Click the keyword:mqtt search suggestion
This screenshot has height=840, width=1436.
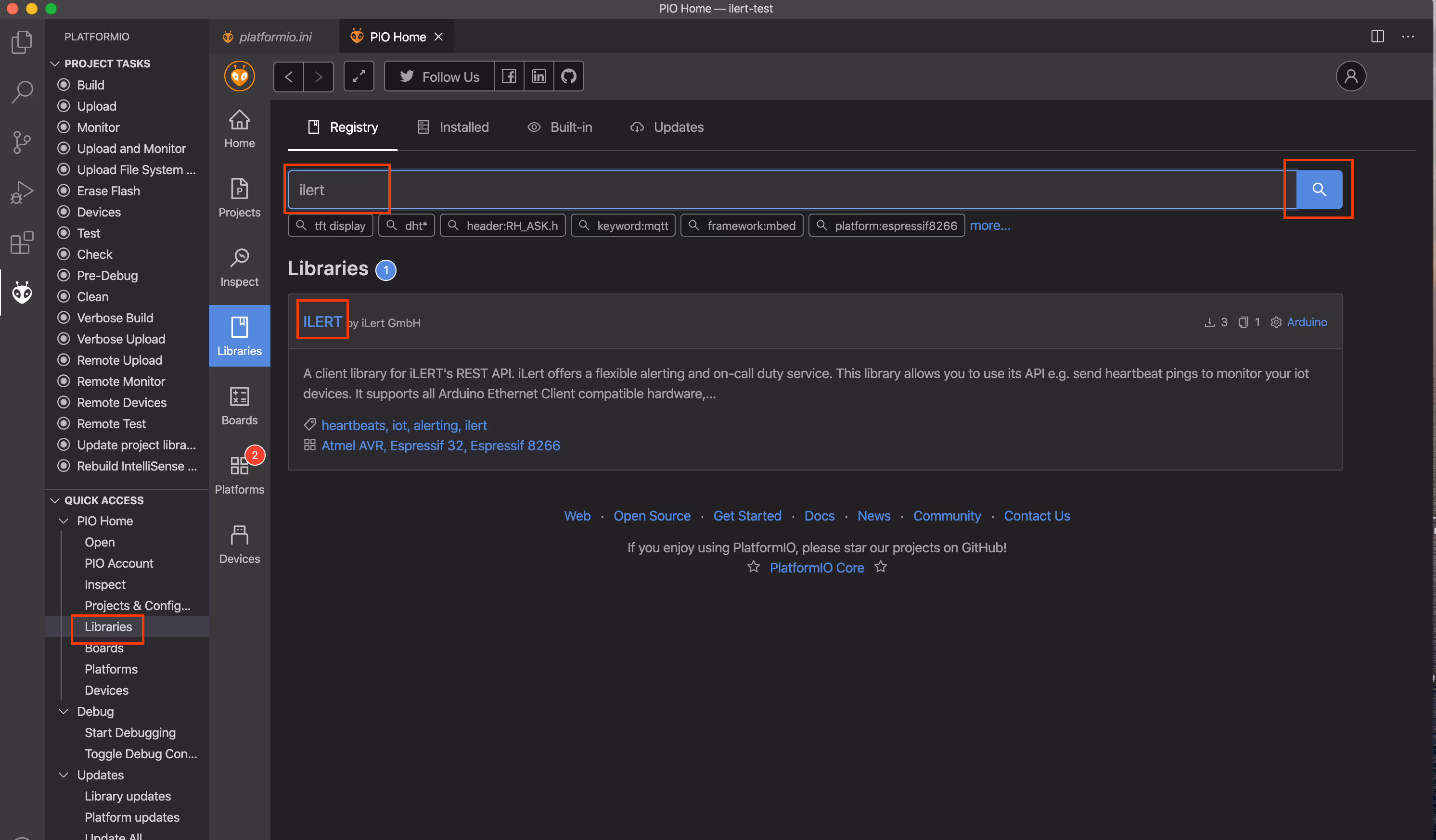(x=623, y=226)
